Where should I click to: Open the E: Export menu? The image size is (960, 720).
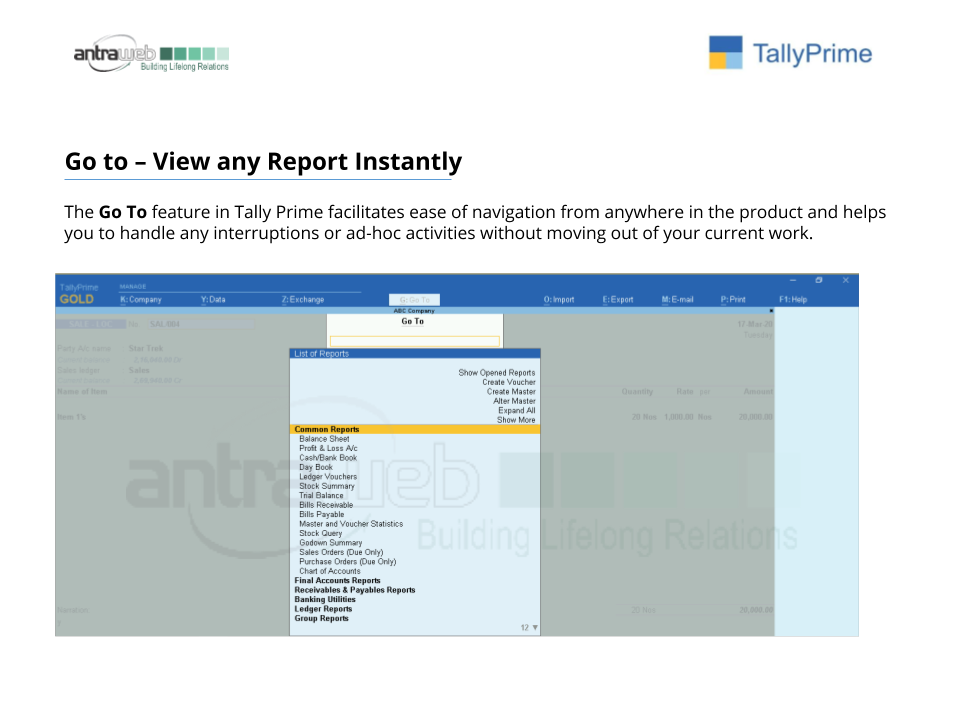coord(618,299)
